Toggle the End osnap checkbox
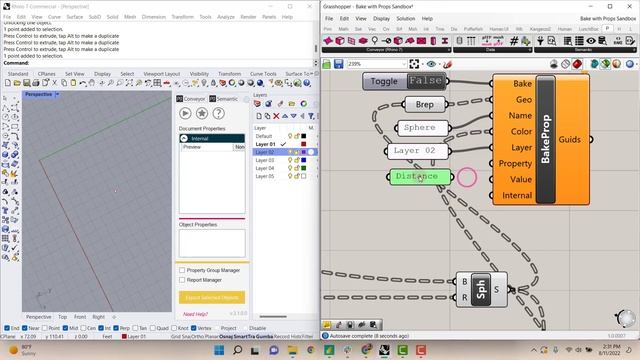The image size is (640, 360). click(7, 328)
